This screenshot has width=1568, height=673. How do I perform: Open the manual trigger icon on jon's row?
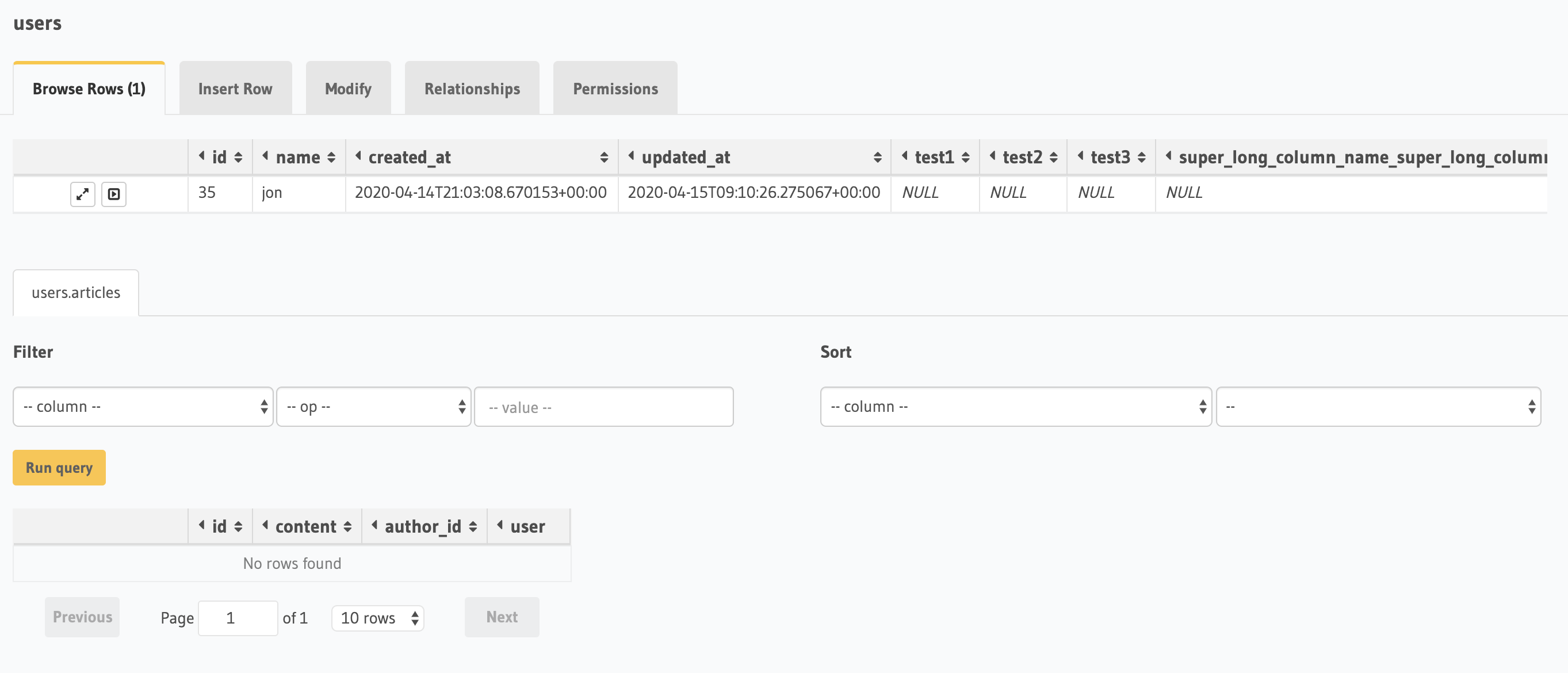115,194
